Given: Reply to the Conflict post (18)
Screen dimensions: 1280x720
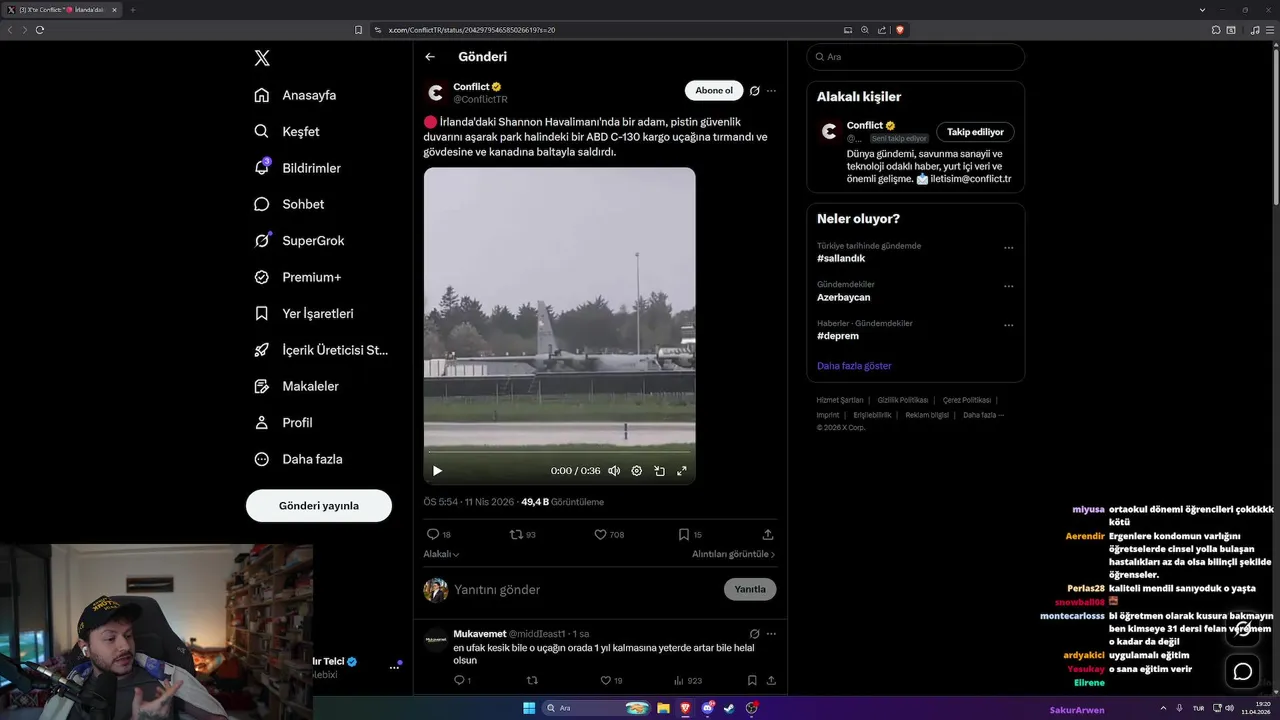Looking at the screenshot, I should point(439,535).
